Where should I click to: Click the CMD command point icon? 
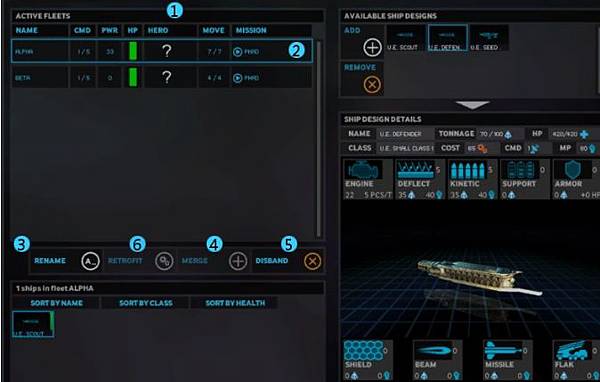[x=535, y=149]
